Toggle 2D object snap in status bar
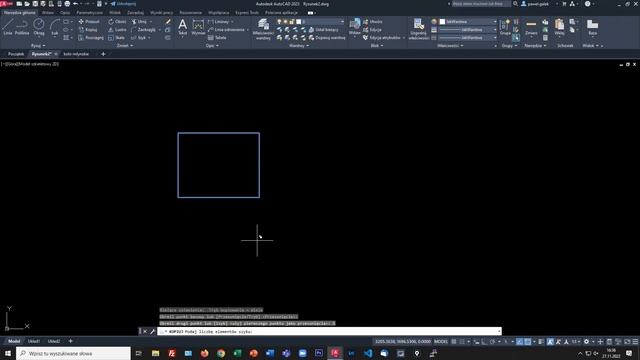Image resolution: width=640 pixels, height=360 pixels. point(528,342)
